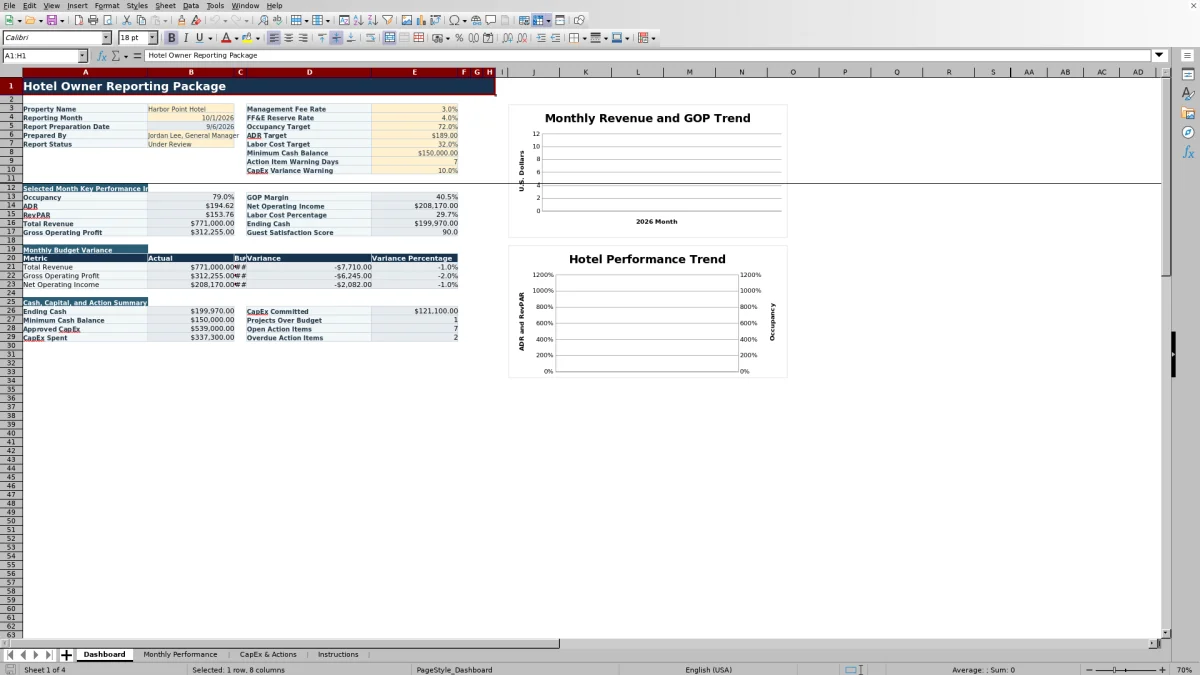Click the Sum sigma icon

pos(115,56)
